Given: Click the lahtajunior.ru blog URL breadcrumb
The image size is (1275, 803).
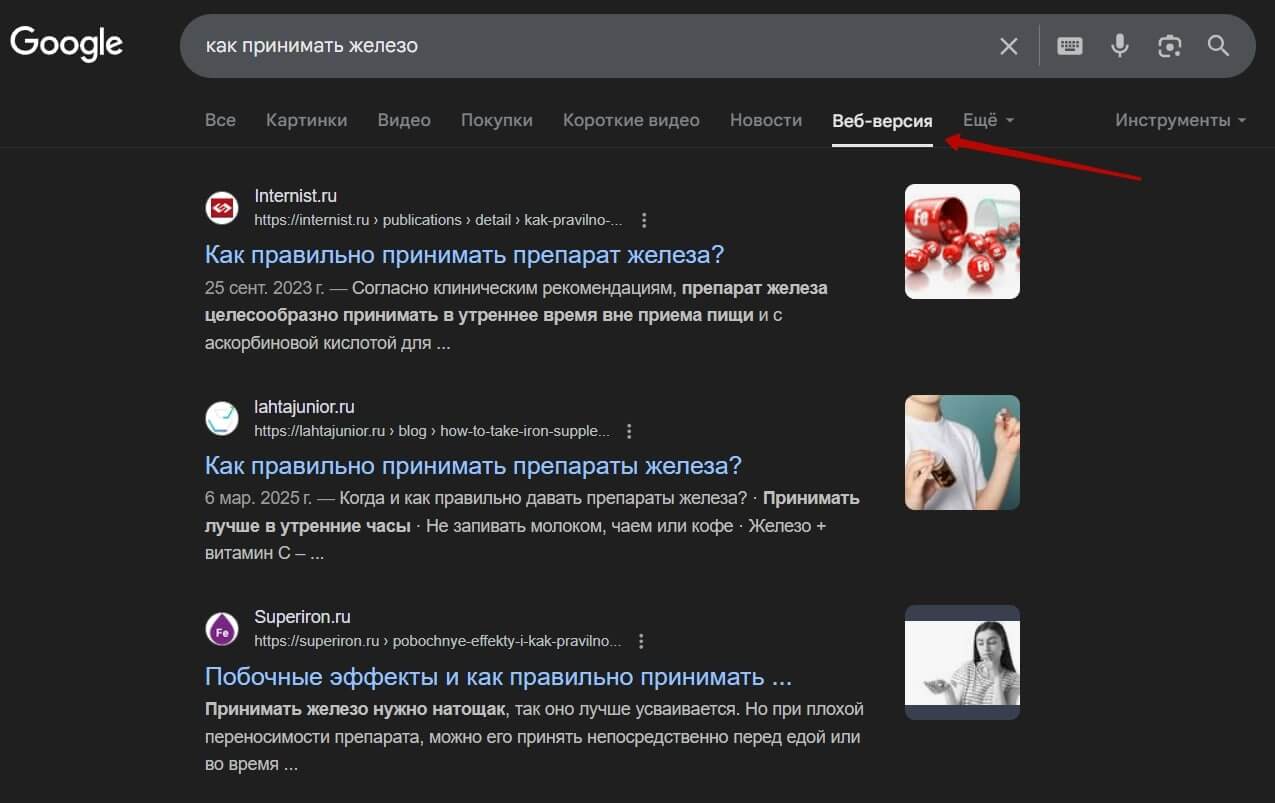Looking at the screenshot, I should click(x=432, y=431).
